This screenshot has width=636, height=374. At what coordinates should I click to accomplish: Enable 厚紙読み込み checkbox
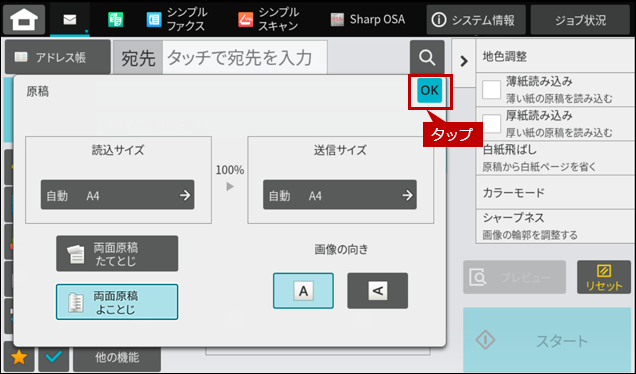coord(491,123)
